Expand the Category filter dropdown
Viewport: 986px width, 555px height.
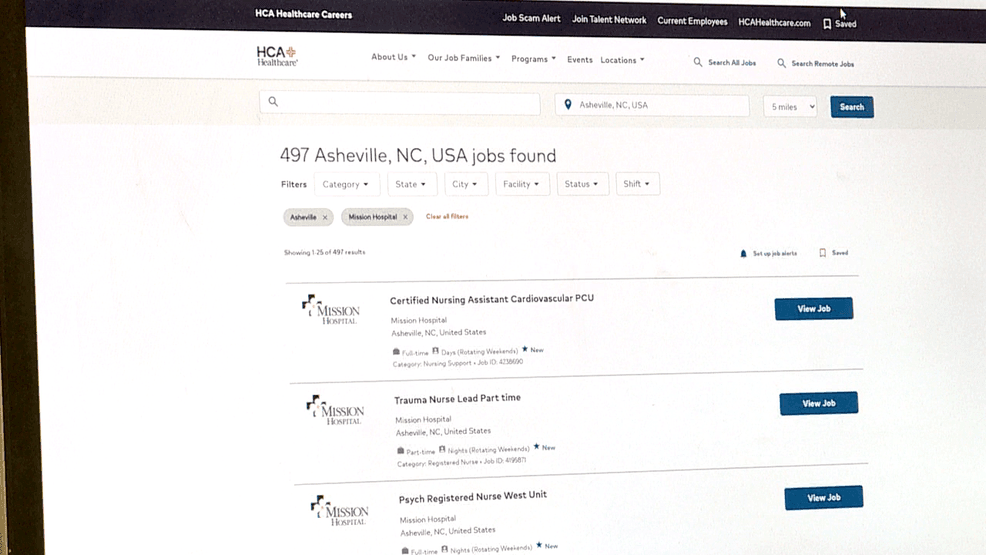coord(346,184)
